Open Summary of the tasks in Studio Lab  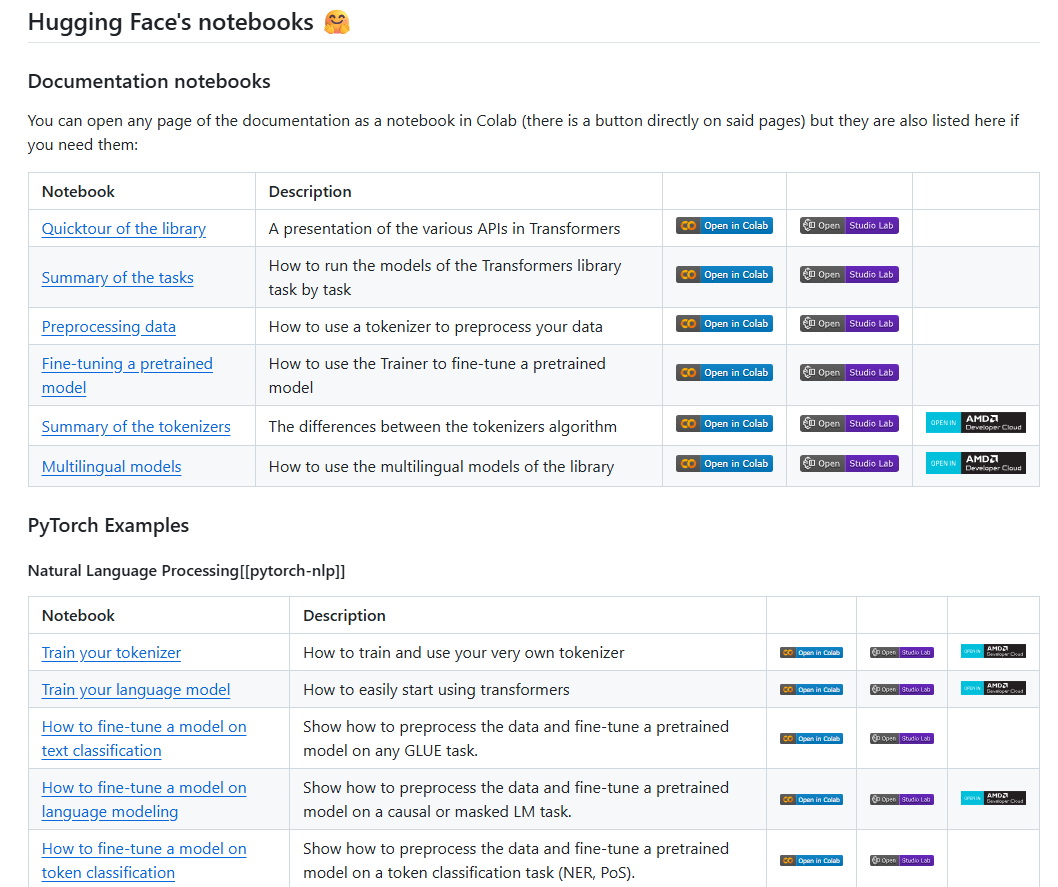[x=849, y=274]
